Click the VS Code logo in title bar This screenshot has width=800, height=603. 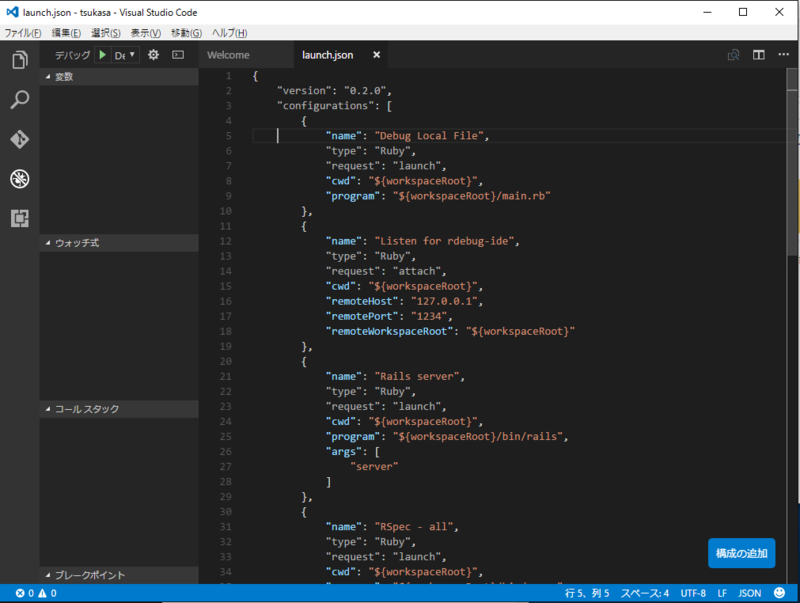tap(12, 12)
